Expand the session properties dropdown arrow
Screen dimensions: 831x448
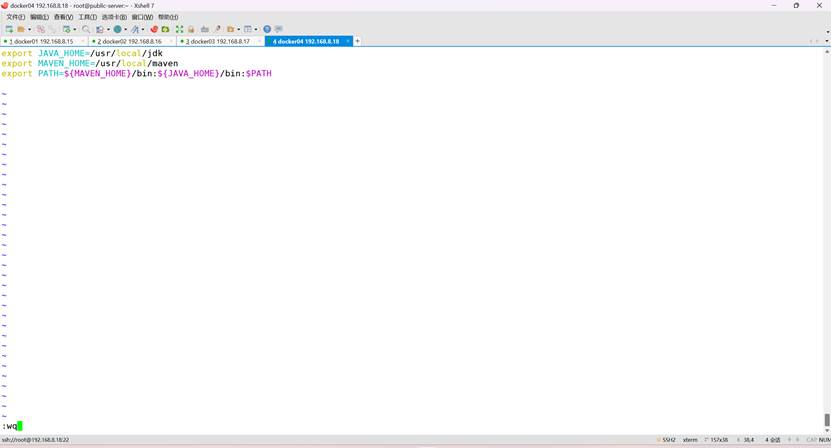tap(75, 29)
